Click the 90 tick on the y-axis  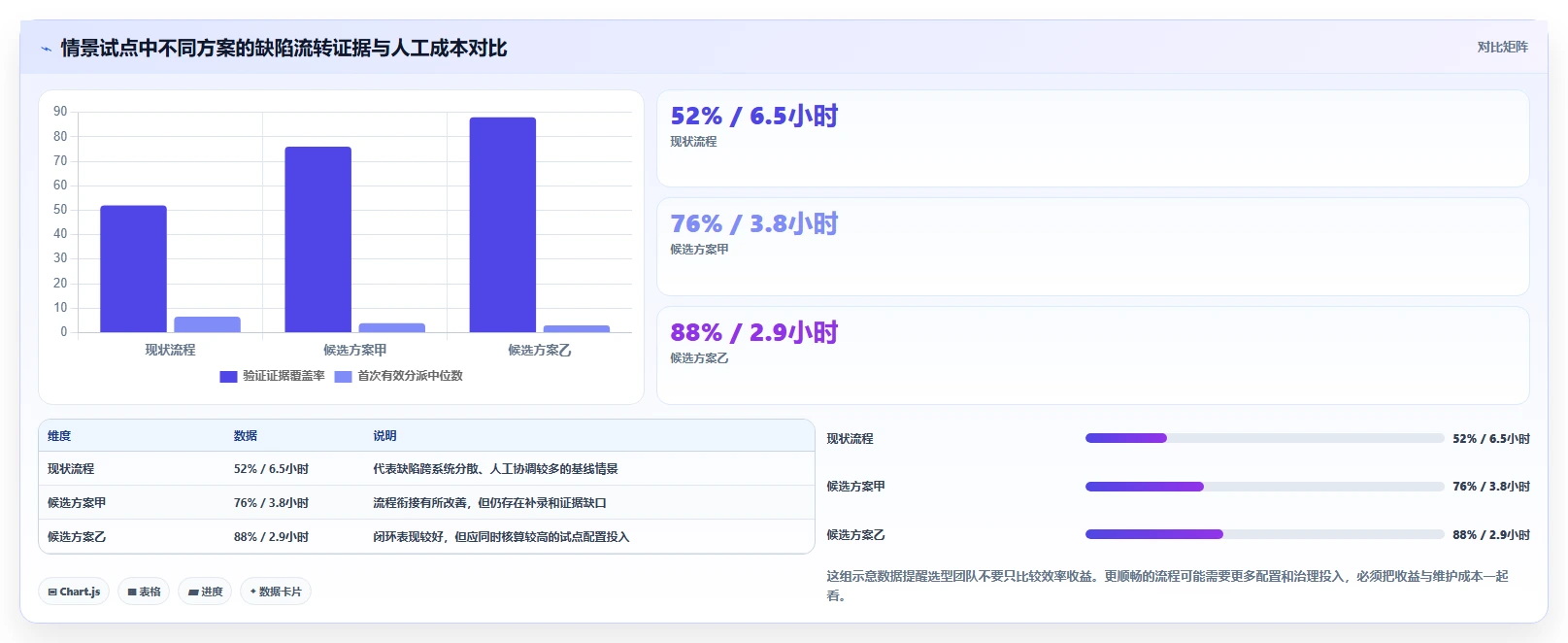60,112
